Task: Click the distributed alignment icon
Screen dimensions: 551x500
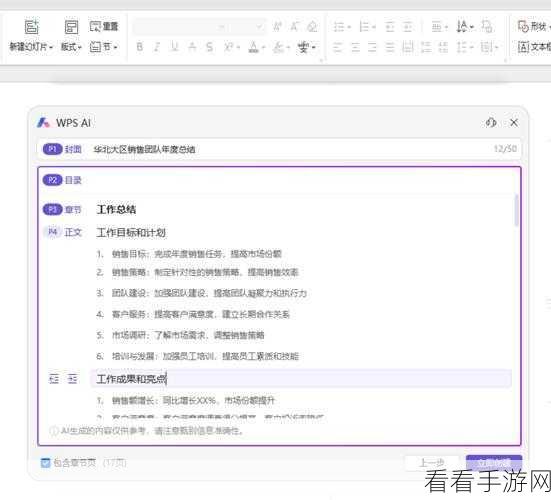Action: [408, 47]
